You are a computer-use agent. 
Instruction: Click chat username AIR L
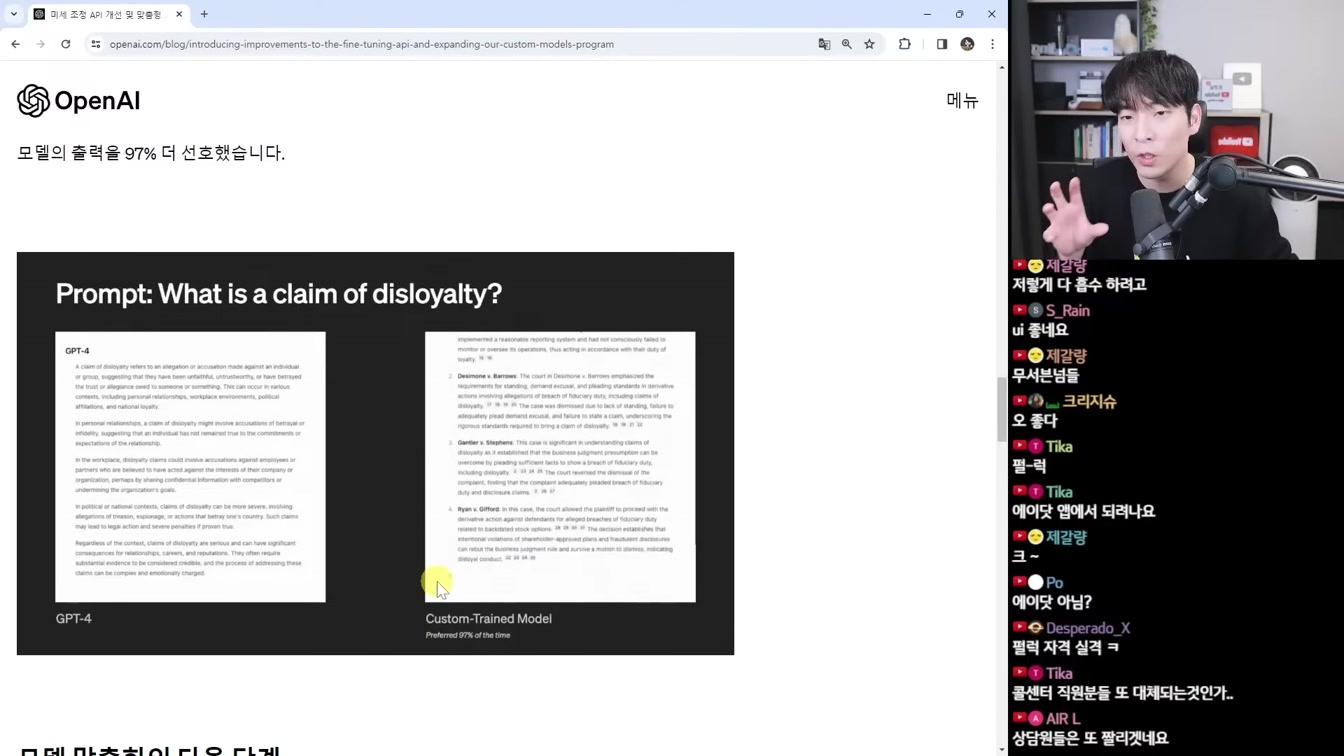1063,719
